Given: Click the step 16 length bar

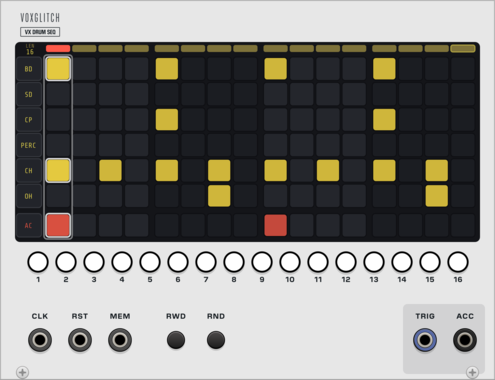Looking at the screenshot, I should click(463, 49).
